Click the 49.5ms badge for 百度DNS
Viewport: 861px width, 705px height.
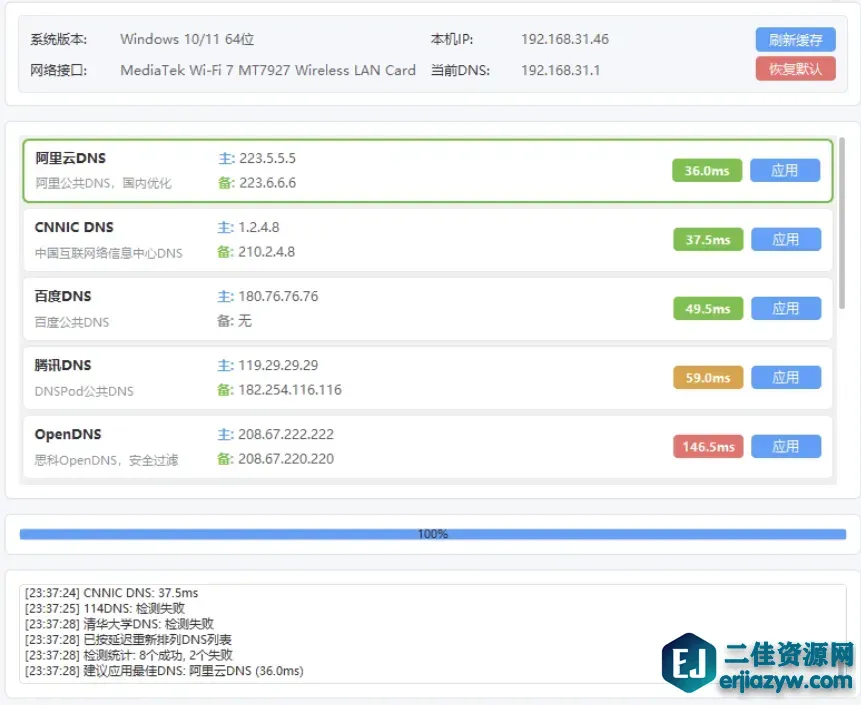tap(707, 308)
